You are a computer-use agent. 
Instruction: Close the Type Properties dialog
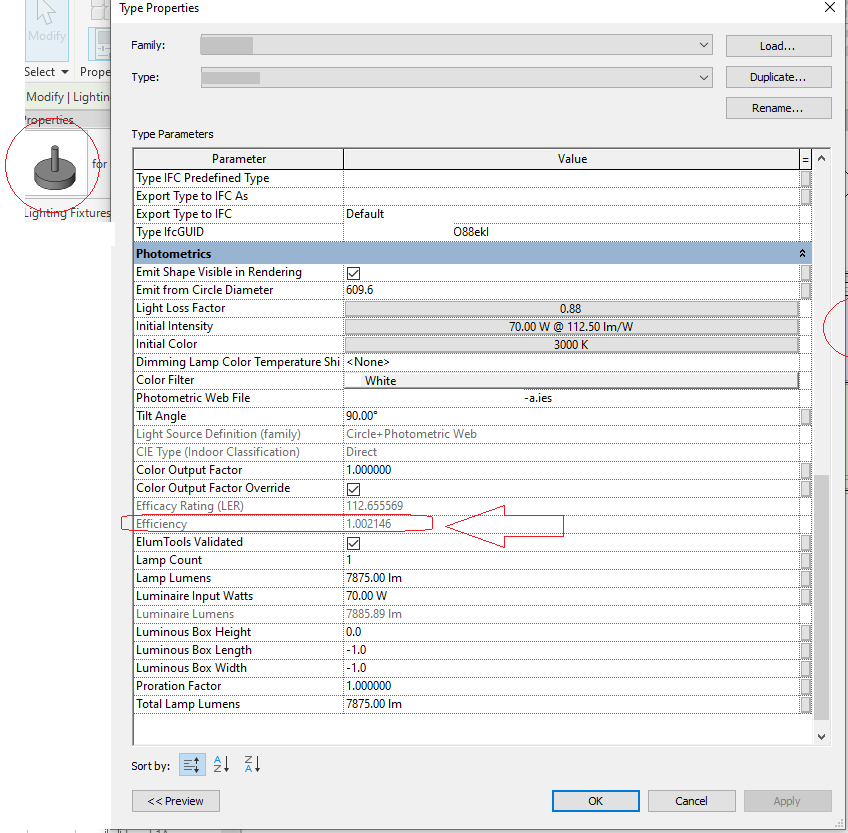(829, 8)
